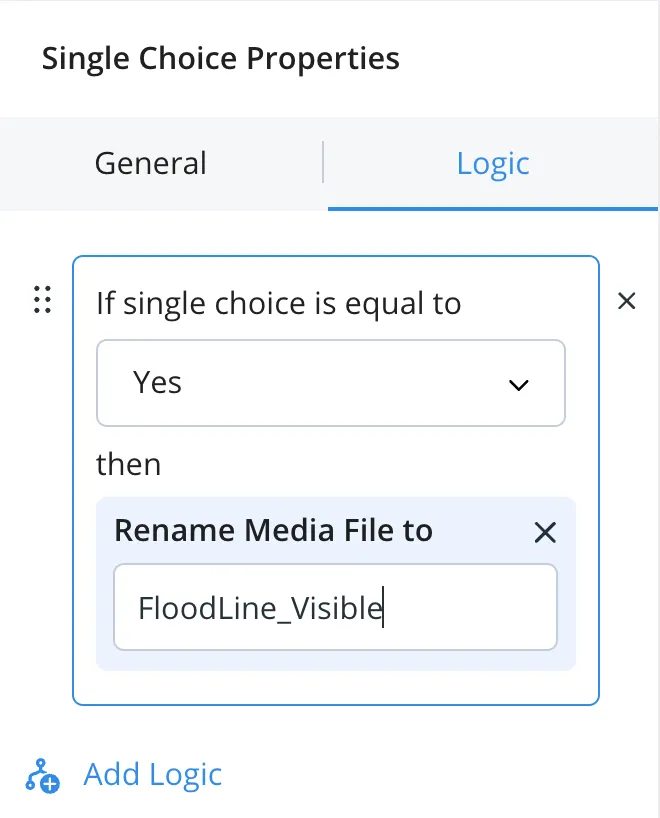Click the blue underline beneath the Logic tab
Image resolution: width=660 pixels, height=818 pixels.
click(493, 209)
